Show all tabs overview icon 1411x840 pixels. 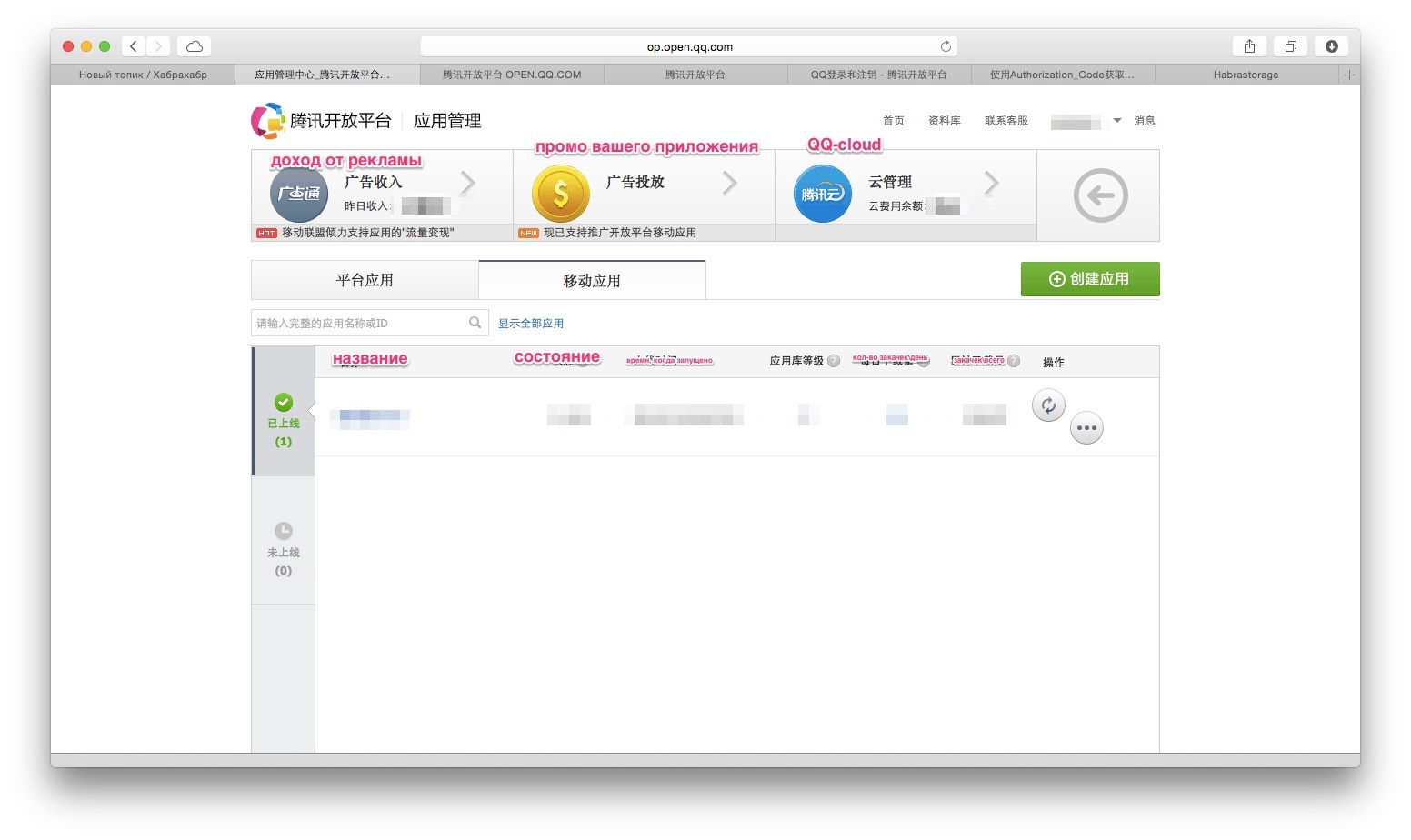pyautogui.click(x=1290, y=46)
